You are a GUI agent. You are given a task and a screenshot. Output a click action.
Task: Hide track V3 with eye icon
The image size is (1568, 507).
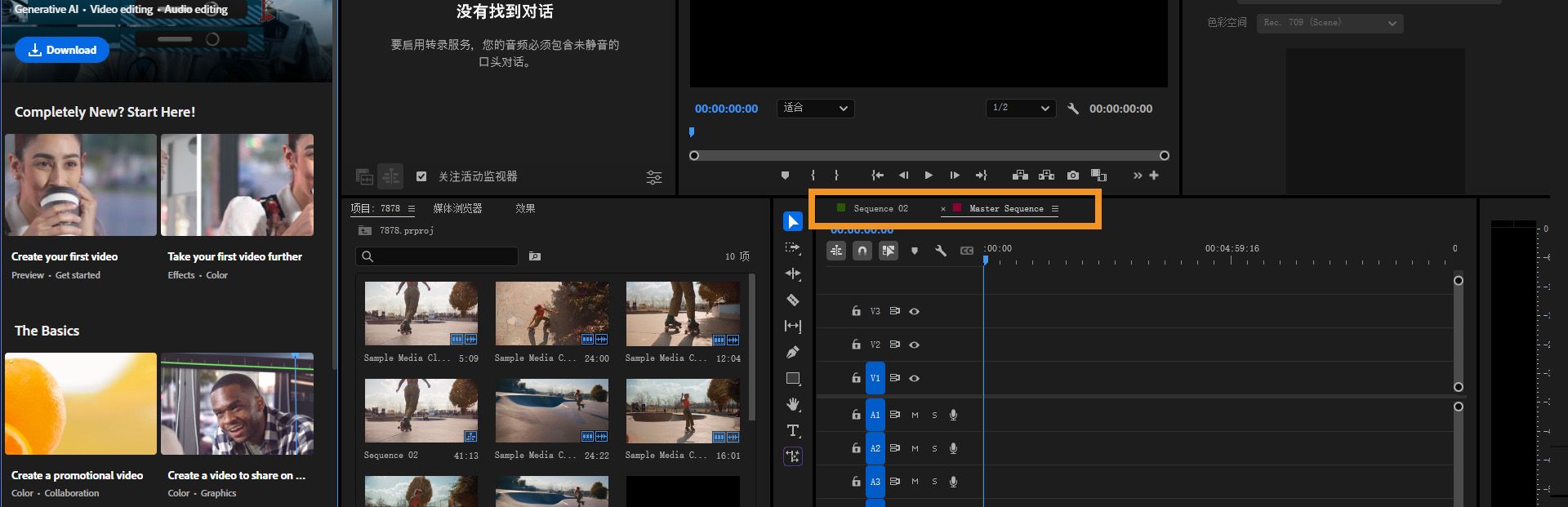[915, 311]
